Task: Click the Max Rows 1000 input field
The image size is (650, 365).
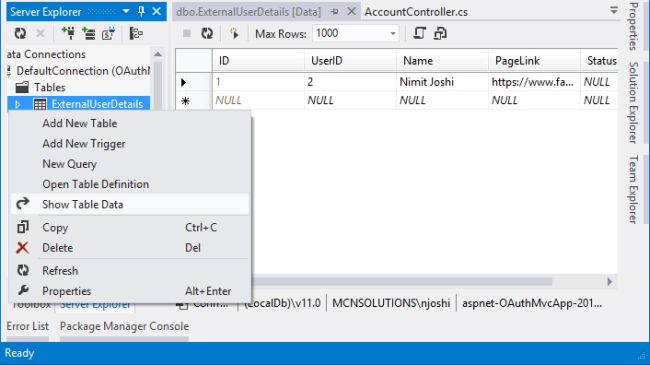Action: 350,34
